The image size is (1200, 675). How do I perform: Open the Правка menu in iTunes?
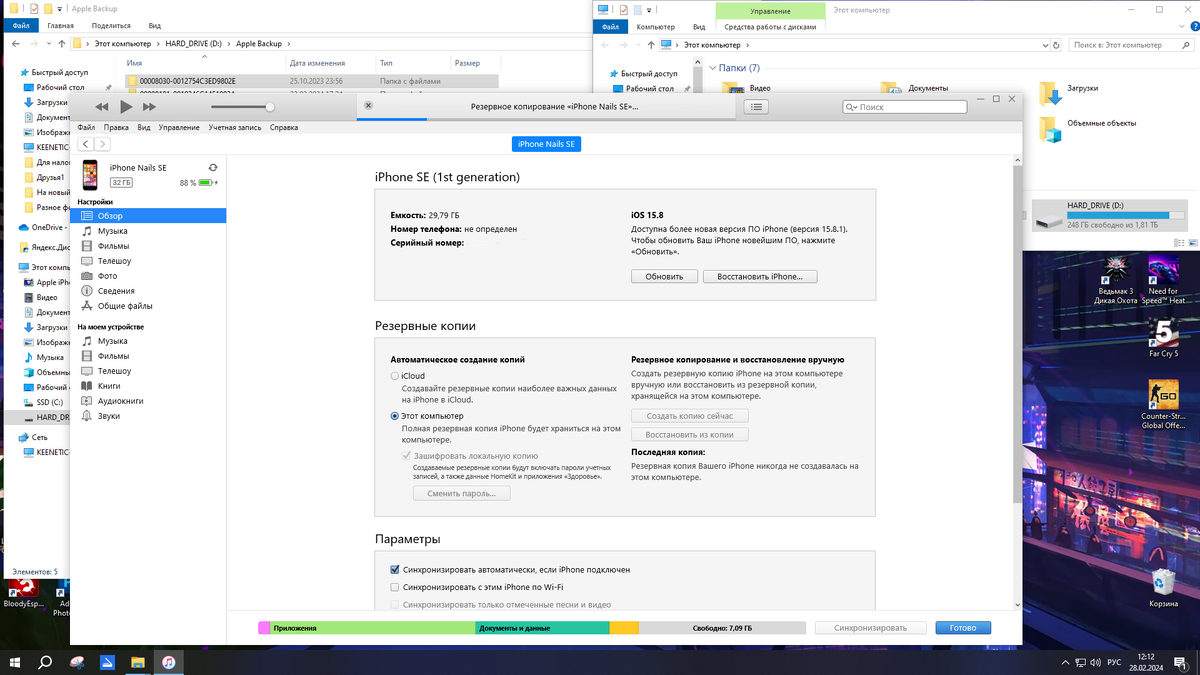116,127
